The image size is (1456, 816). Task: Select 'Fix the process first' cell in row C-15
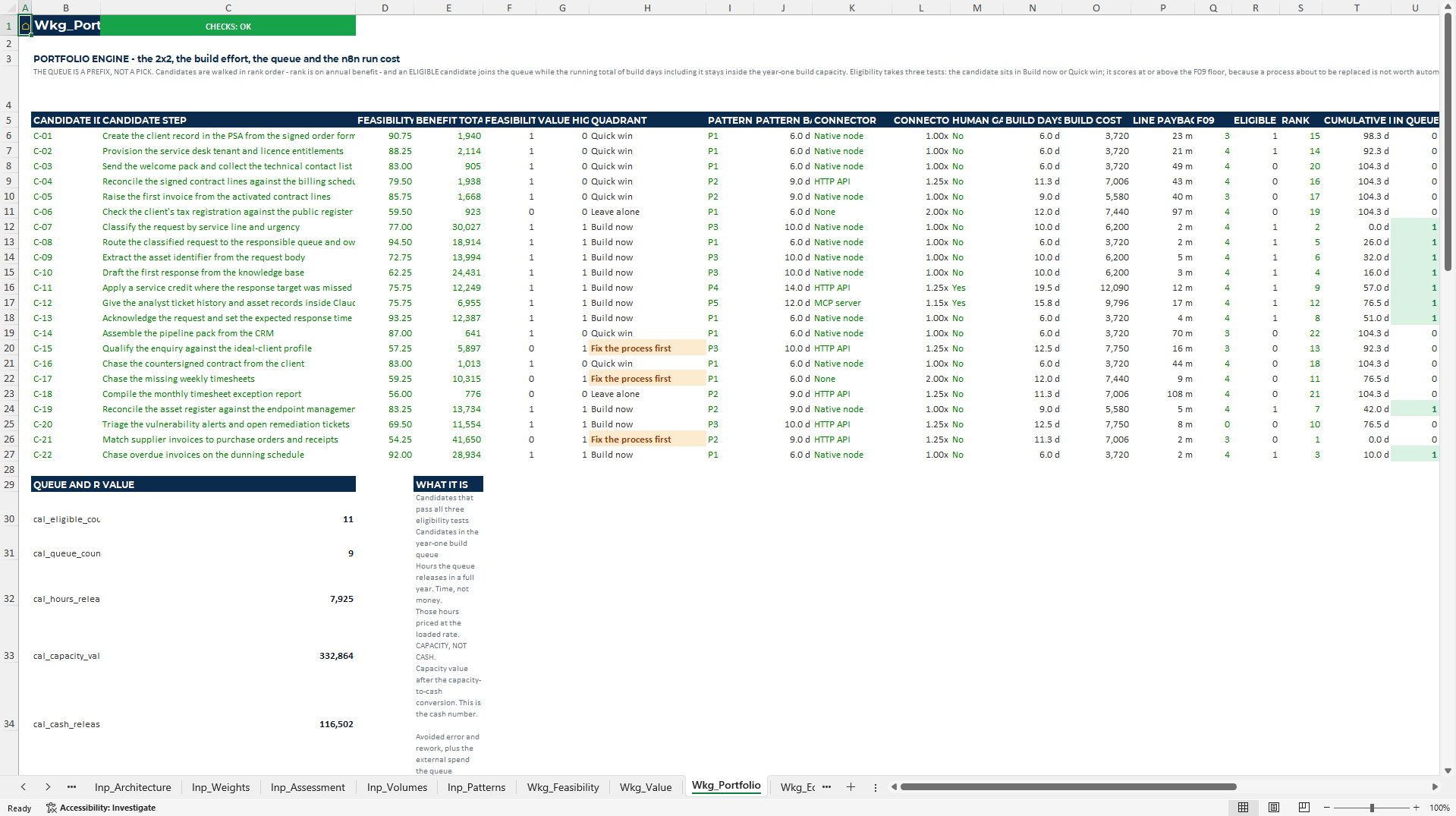pos(647,348)
